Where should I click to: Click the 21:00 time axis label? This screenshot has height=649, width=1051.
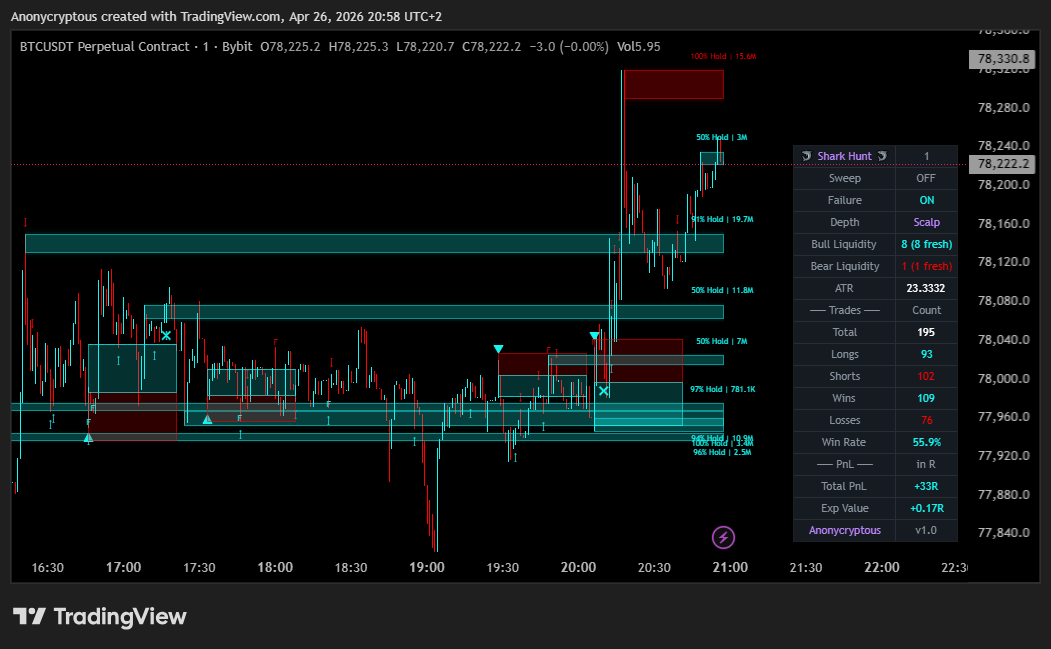pyautogui.click(x=730, y=568)
